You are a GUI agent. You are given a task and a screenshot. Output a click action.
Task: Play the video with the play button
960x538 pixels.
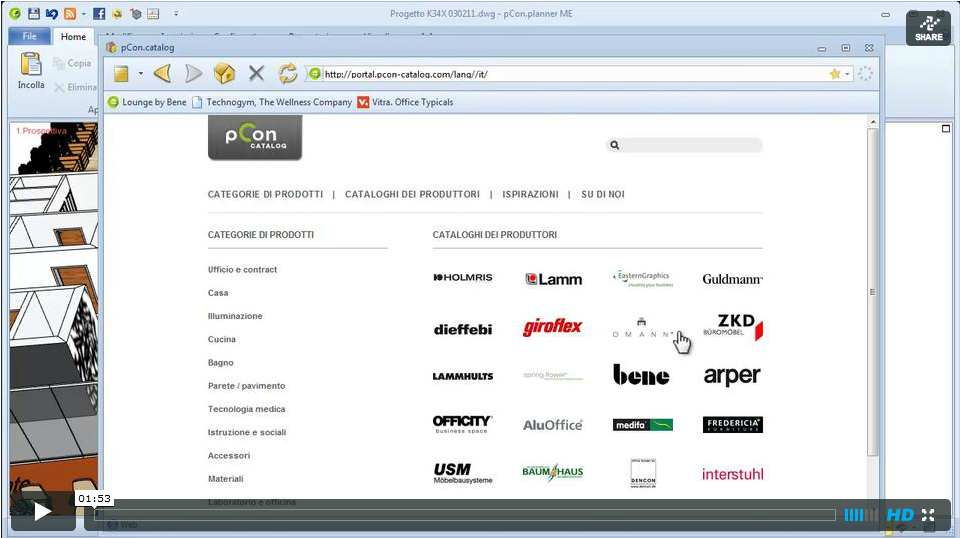(43, 512)
